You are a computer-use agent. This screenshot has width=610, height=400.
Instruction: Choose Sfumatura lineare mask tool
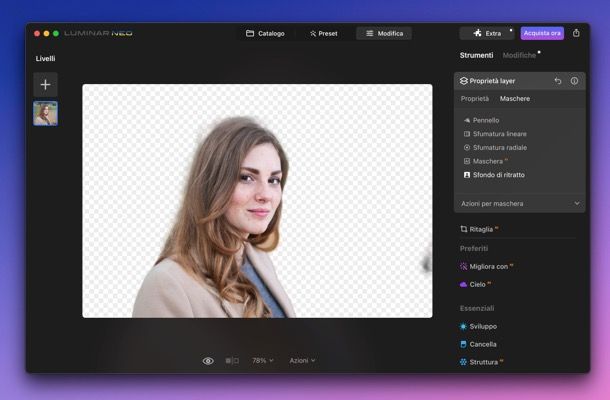click(495, 134)
